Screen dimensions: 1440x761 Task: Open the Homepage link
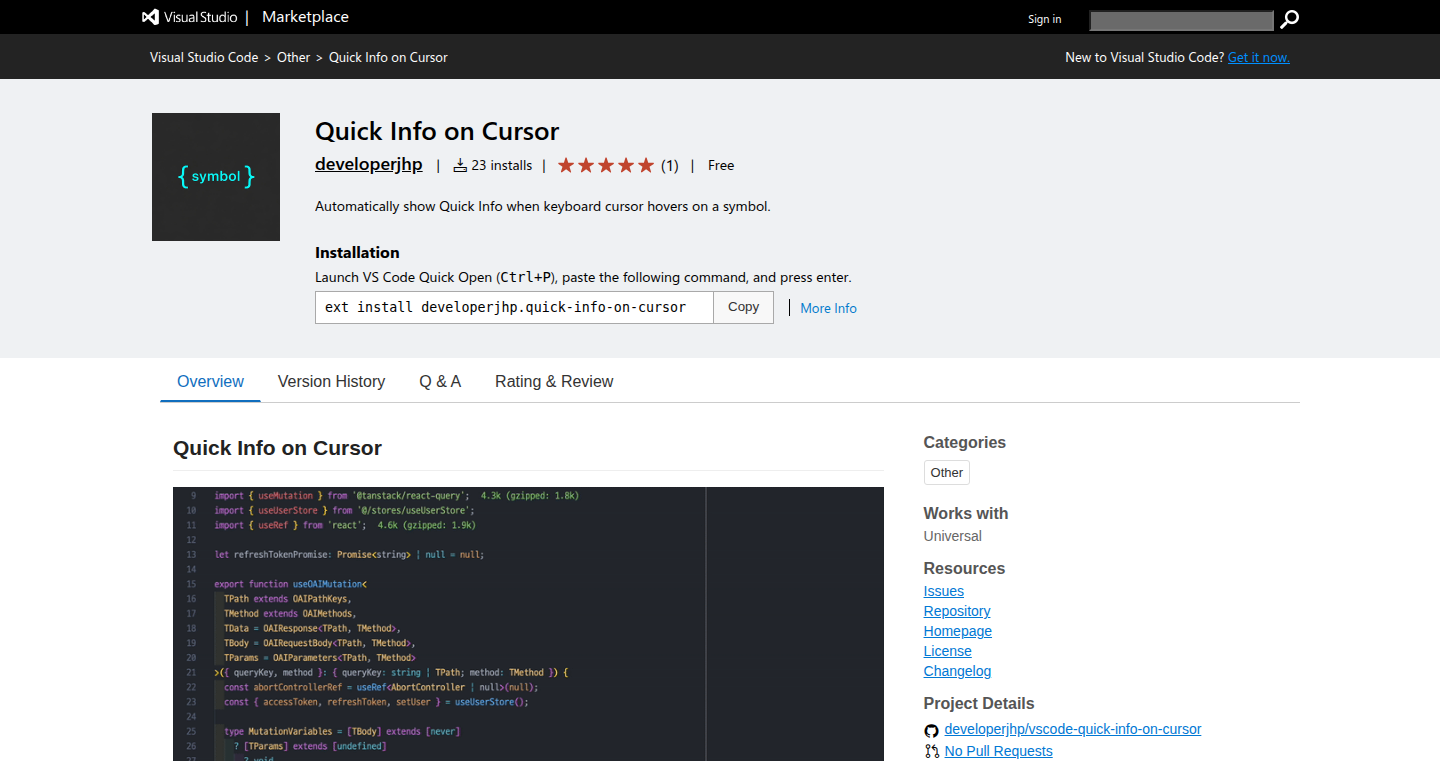tap(958, 631)
